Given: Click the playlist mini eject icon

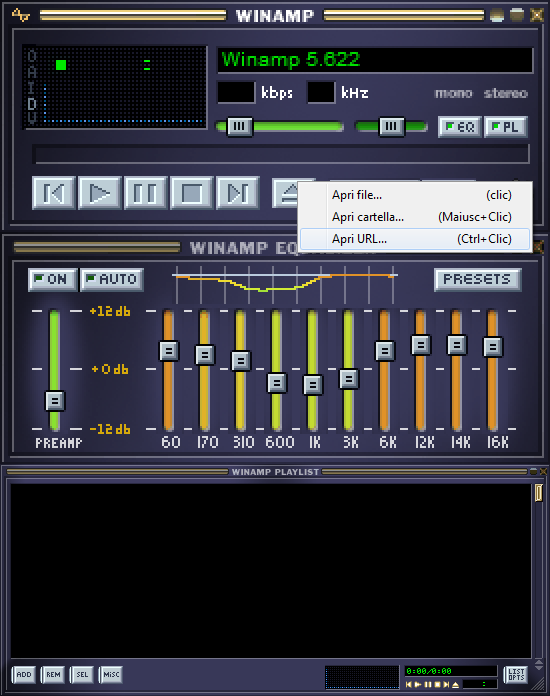Looking at the screenshot, I should [455, 684].
